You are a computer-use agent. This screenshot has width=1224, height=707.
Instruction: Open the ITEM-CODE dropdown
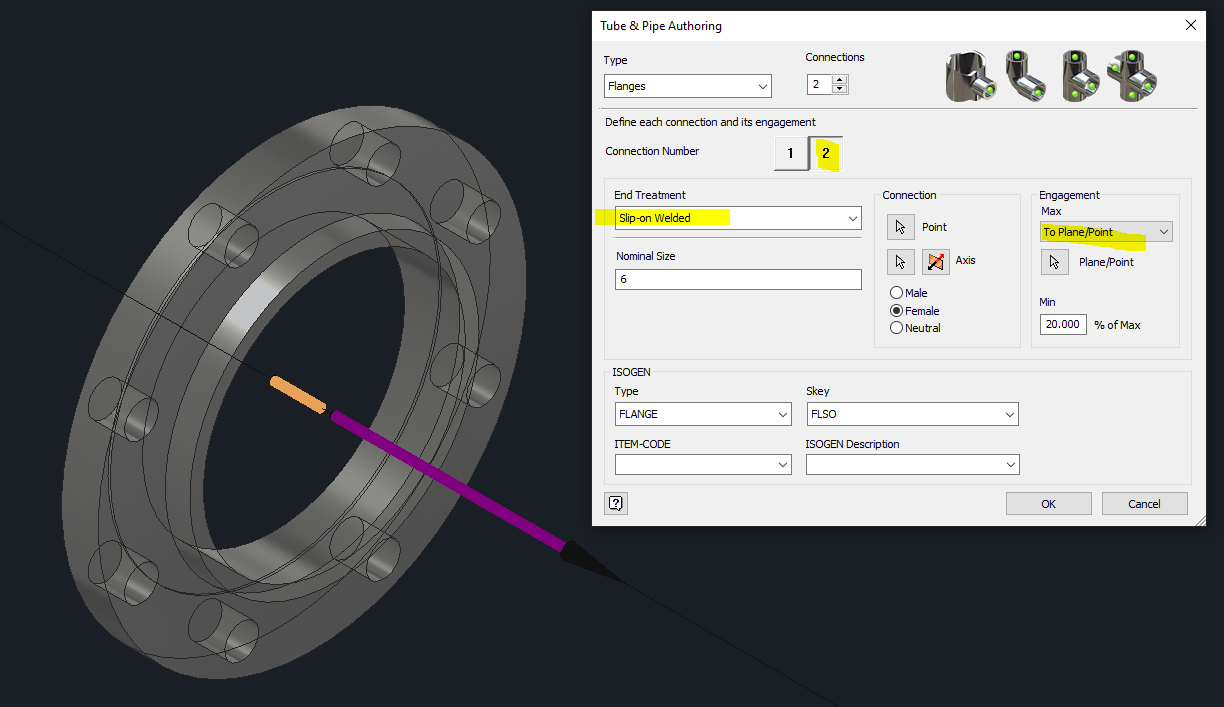point(704,465)
